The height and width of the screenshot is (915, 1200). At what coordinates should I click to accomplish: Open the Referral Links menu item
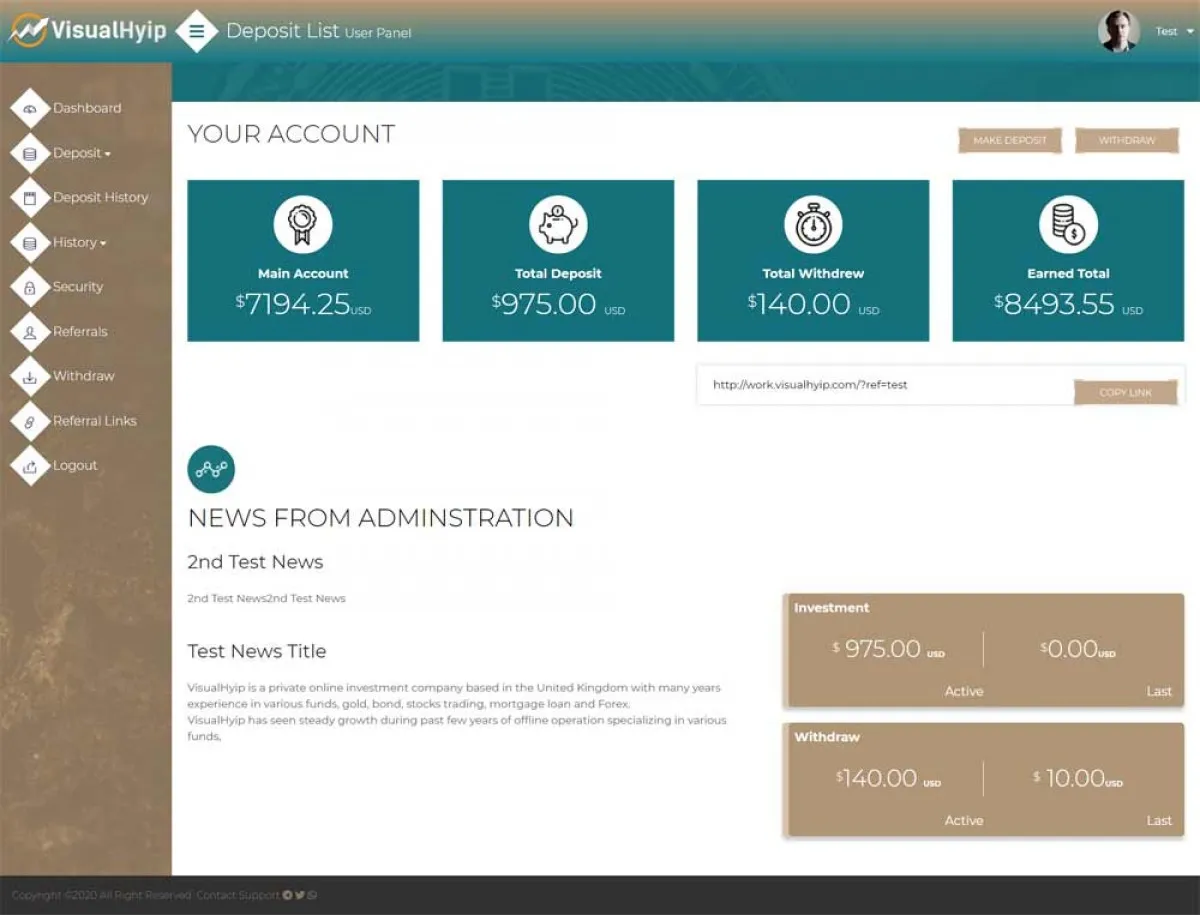(95, 421)
